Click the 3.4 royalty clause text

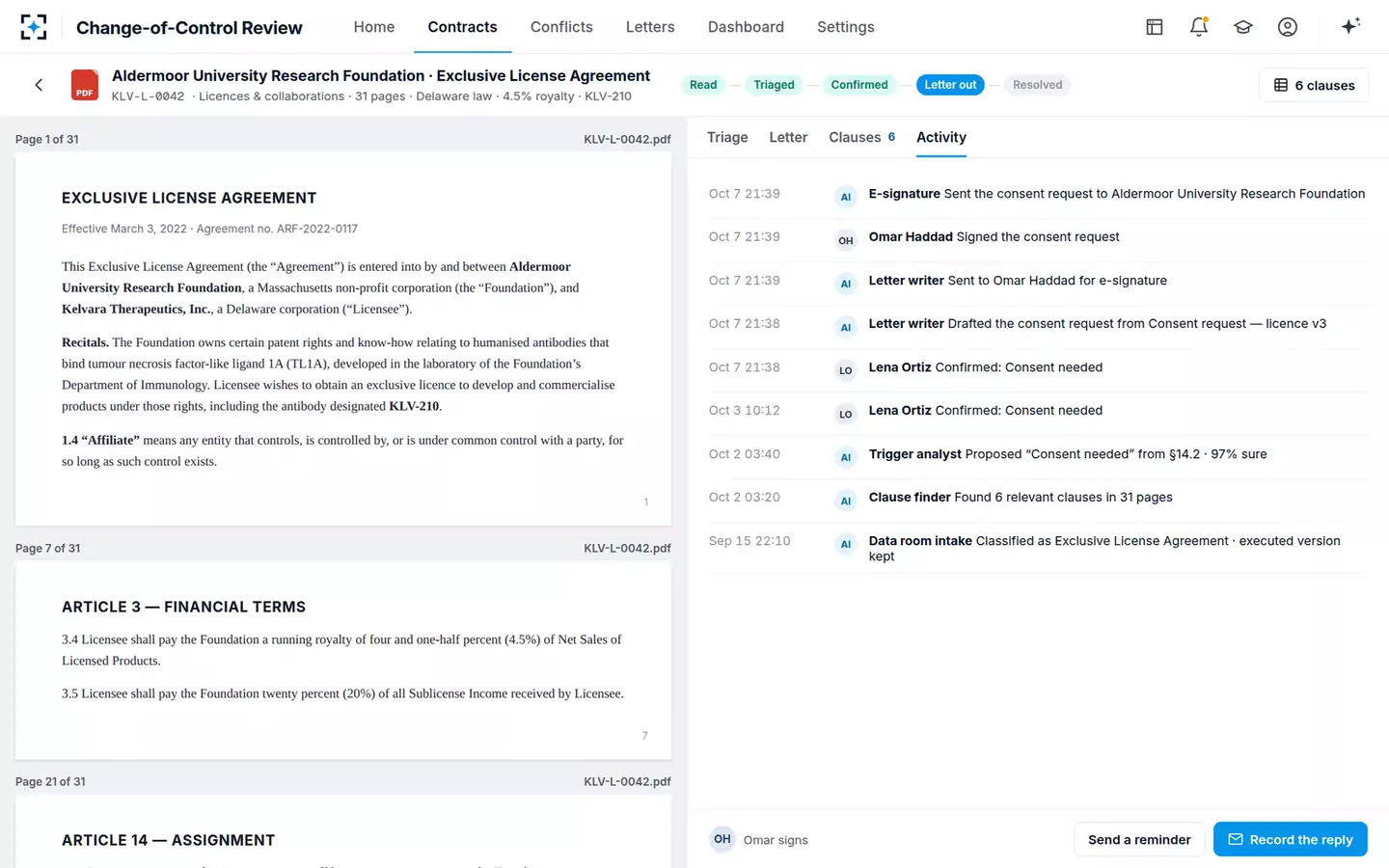[x=341, y=650]
